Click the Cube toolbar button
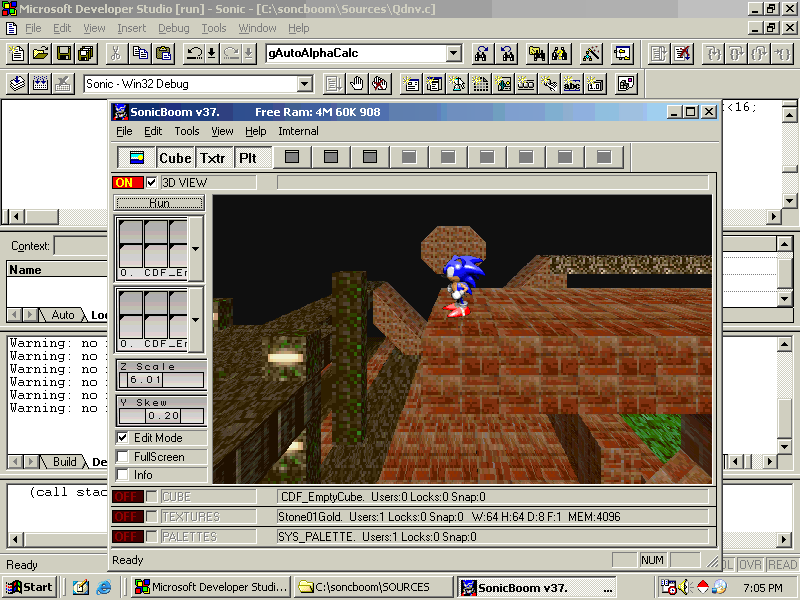The image size is (800, 600). pyautogui.click(x=175, y=158)
